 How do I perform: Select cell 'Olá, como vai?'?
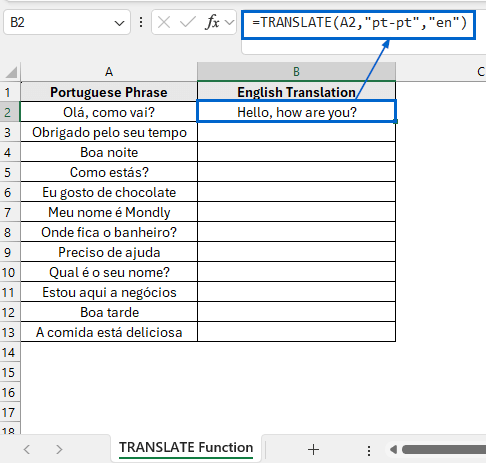[x=109, y=112]
